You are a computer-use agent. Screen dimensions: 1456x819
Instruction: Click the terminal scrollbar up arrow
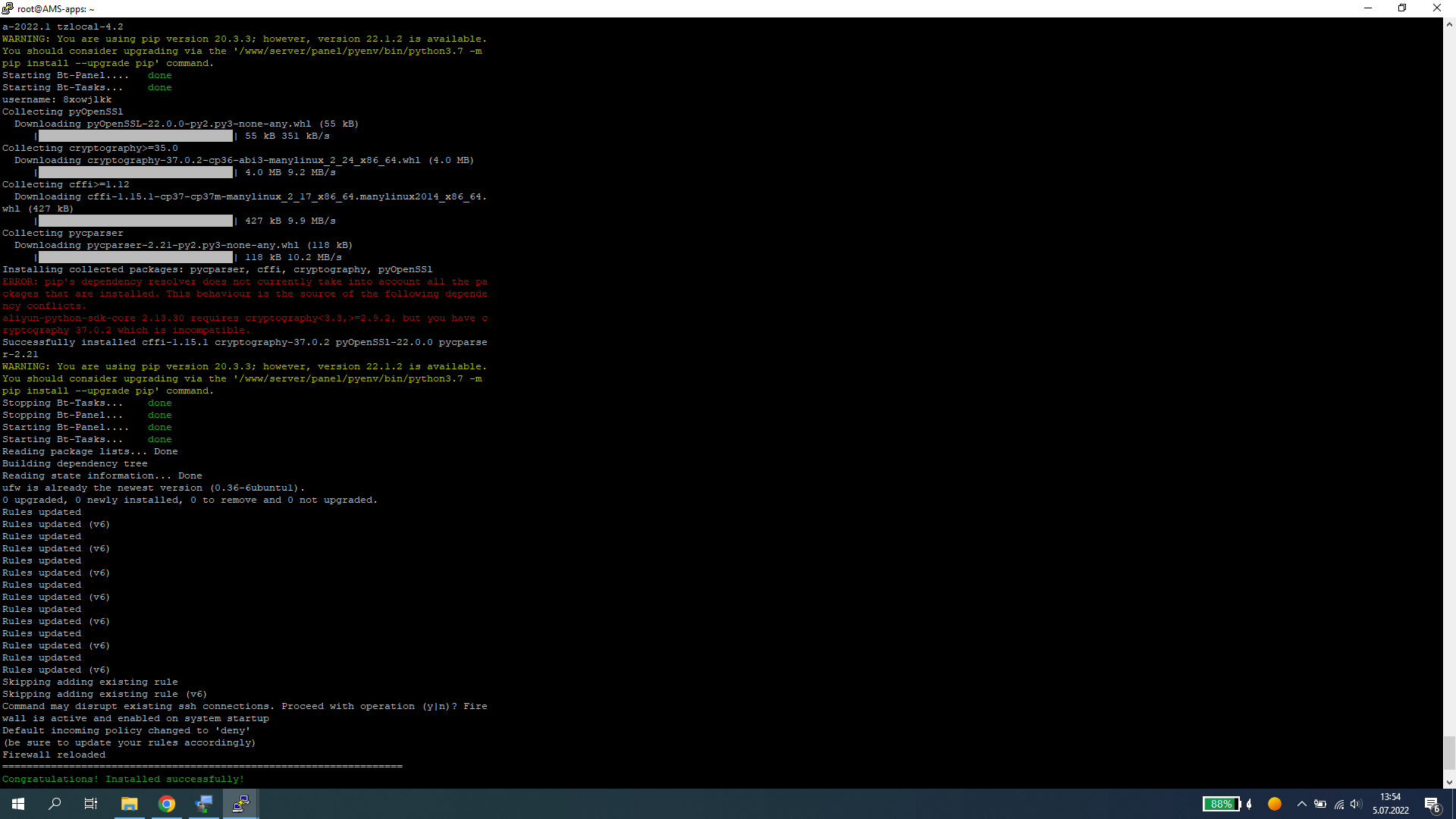click(1449, 24)
